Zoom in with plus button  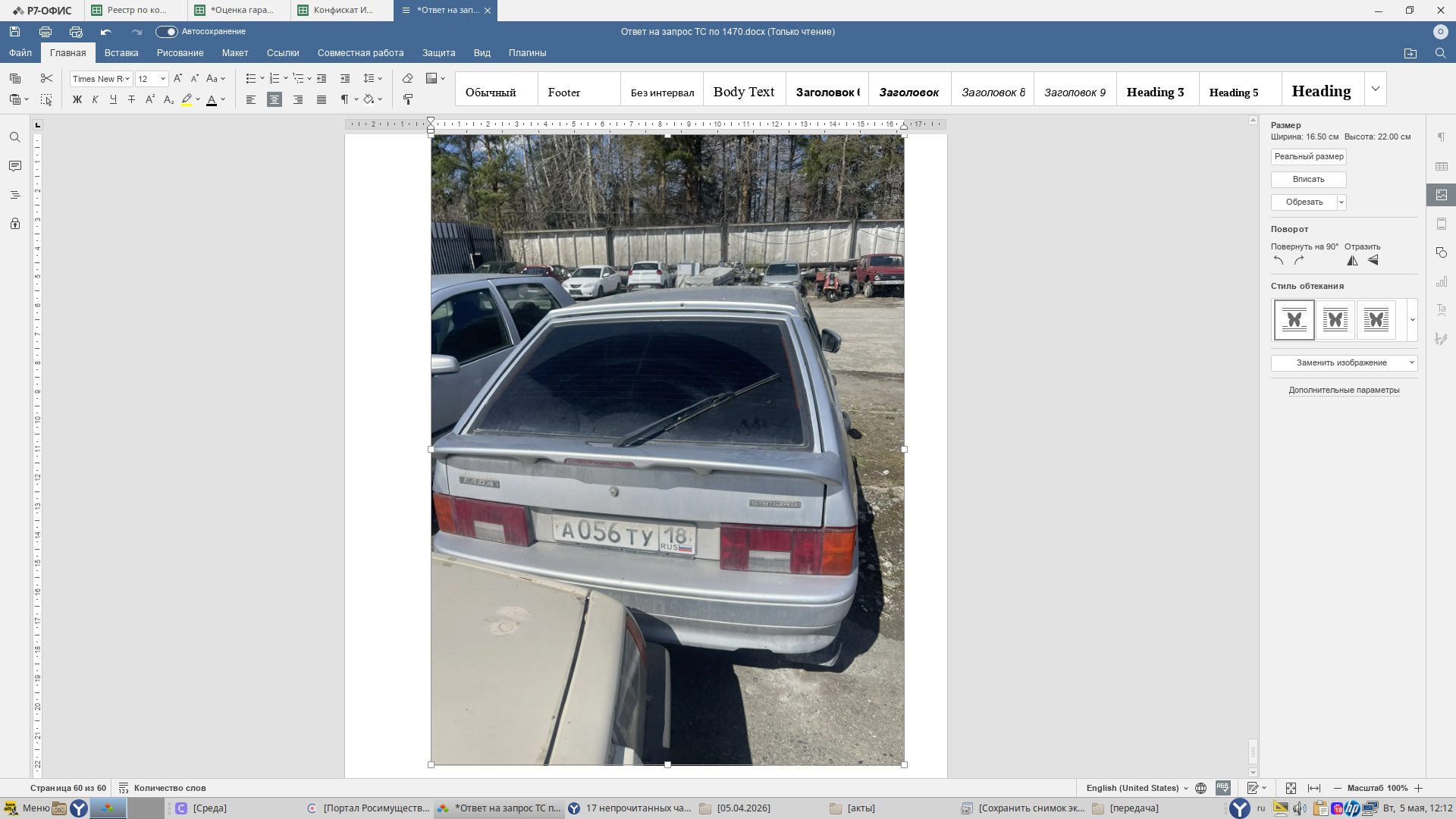click(1418, 789)
